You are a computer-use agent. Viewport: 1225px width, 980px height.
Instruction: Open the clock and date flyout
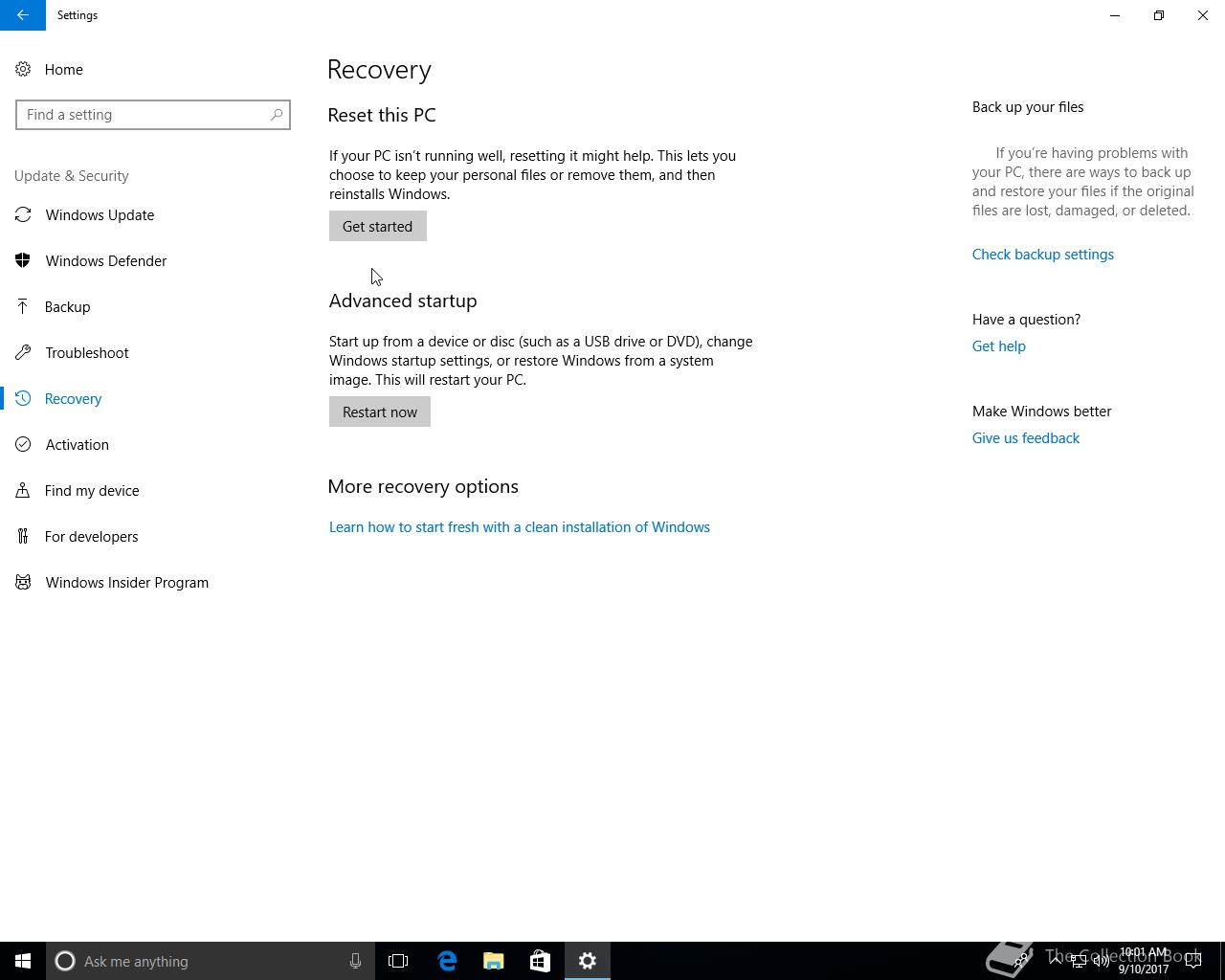tap(1144, 961)
